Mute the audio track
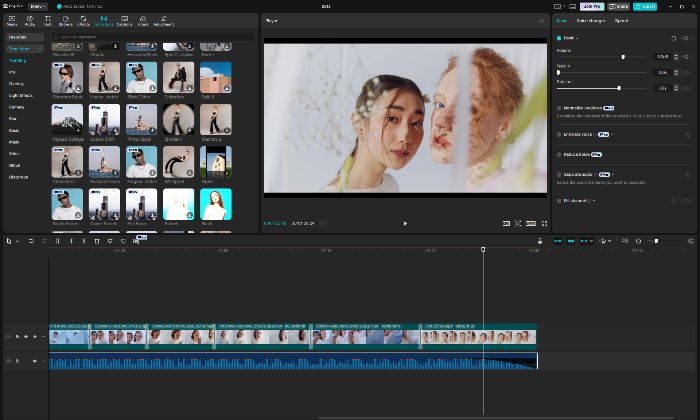 click(x=34, y=361)
